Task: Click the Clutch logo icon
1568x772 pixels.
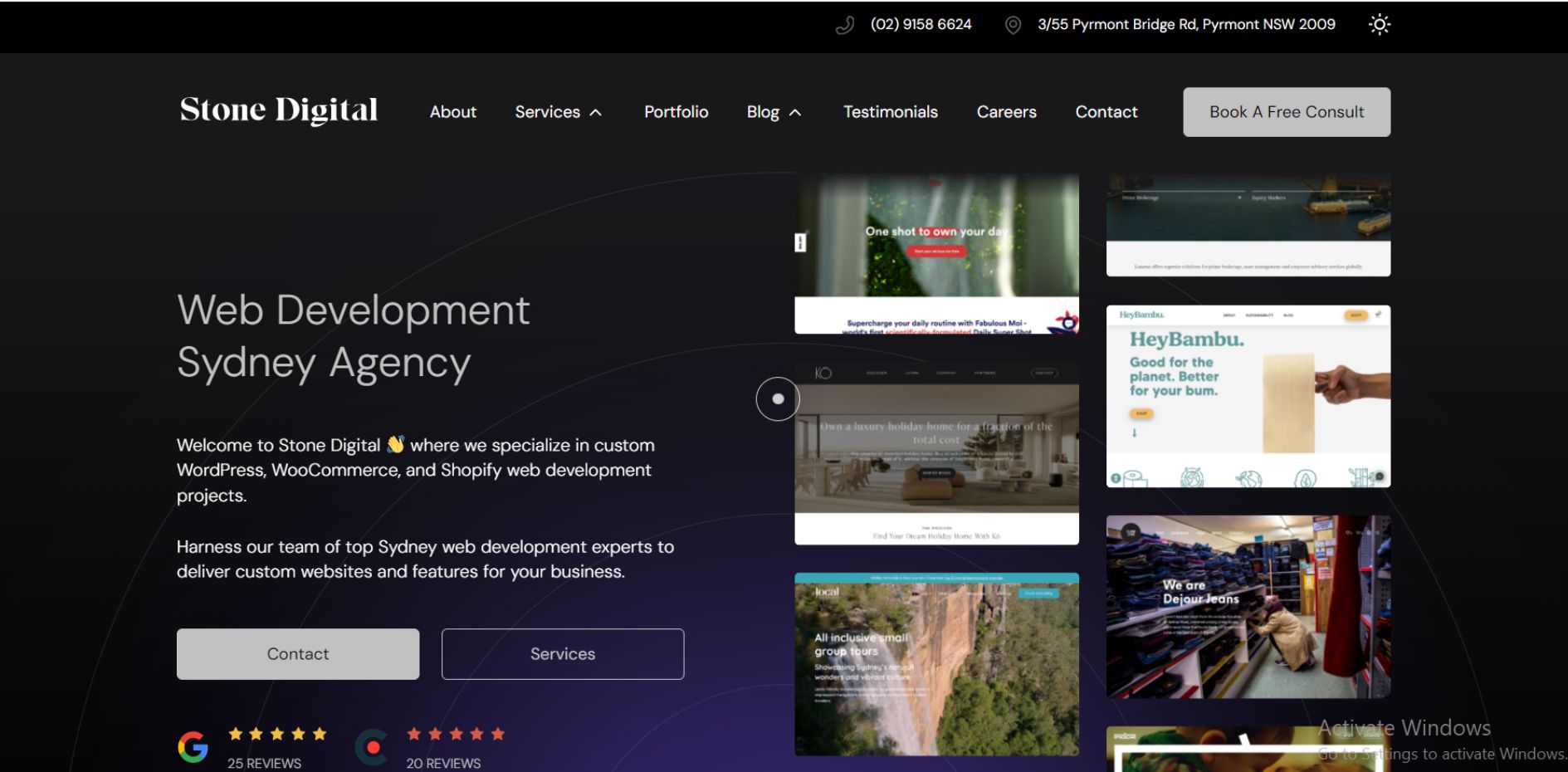Action: [372, 747]
